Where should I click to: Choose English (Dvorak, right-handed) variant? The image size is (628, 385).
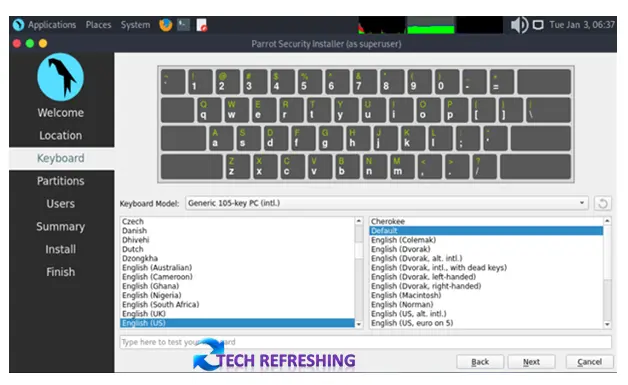pyautogui.click(x=486, y=286)
